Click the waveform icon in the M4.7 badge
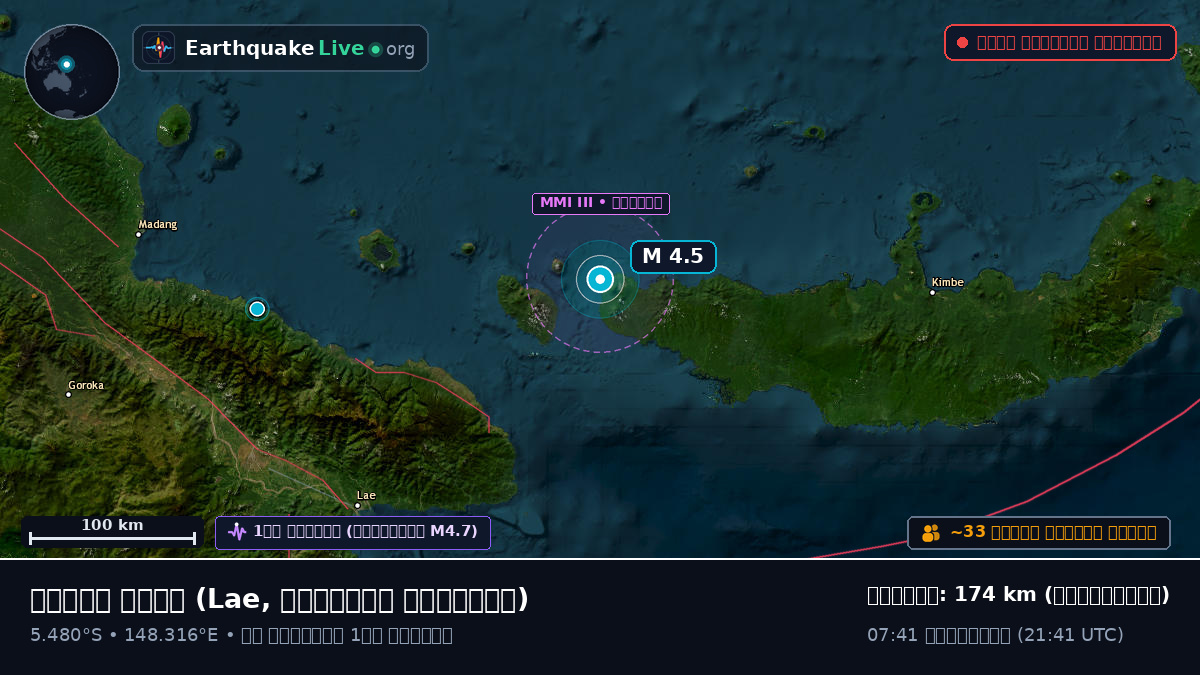 (x=237, y=532)
